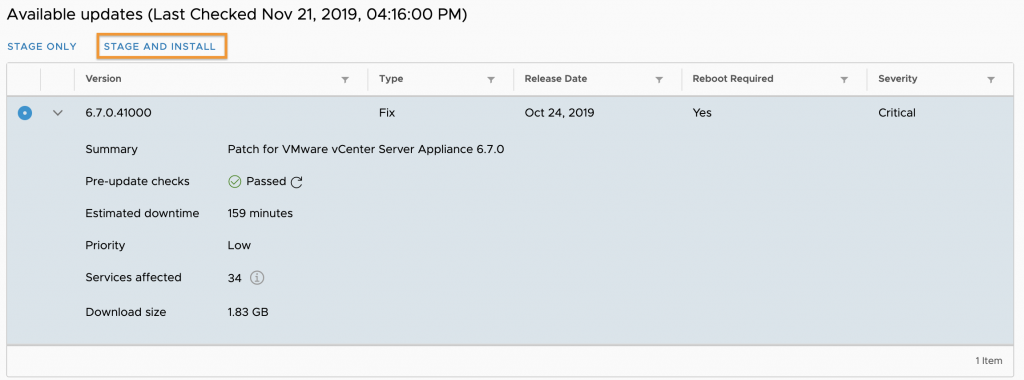Viewport: 1024px width, 380px height.
Task: Click the Passed pre-update status text
Action: 266,182
